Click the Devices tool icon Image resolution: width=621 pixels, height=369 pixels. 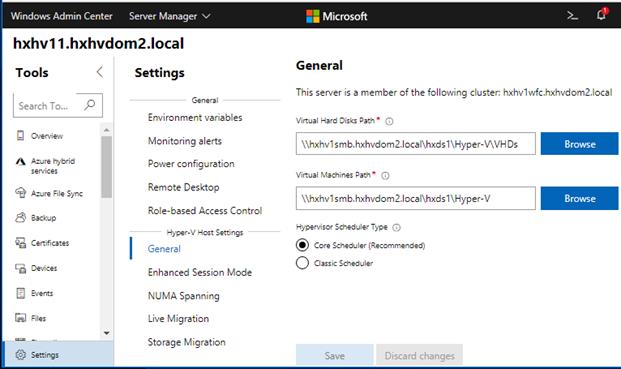click(x=21, y=268)
